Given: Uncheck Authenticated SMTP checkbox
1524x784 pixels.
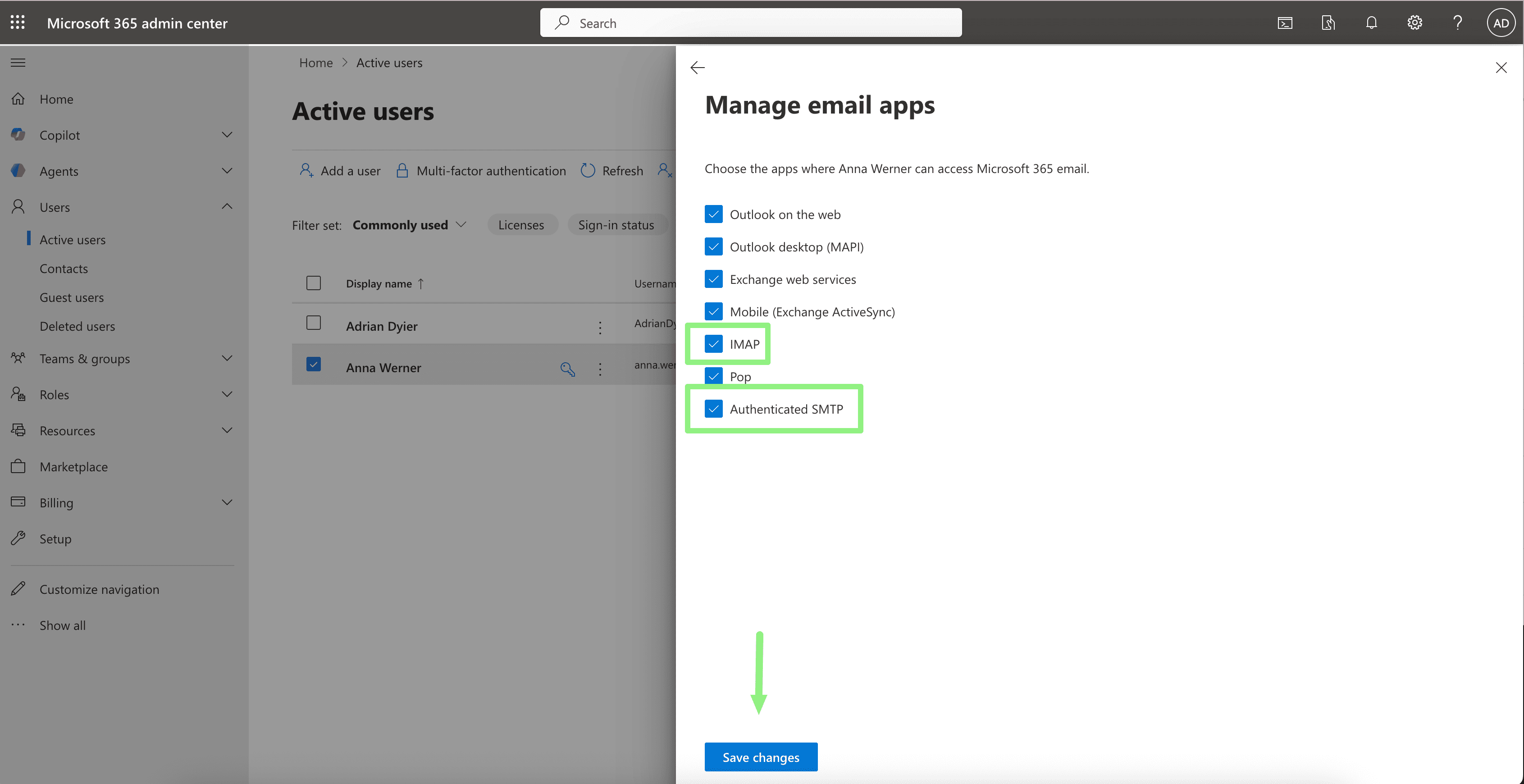Looking at the screenshot, I should point(713,409).
